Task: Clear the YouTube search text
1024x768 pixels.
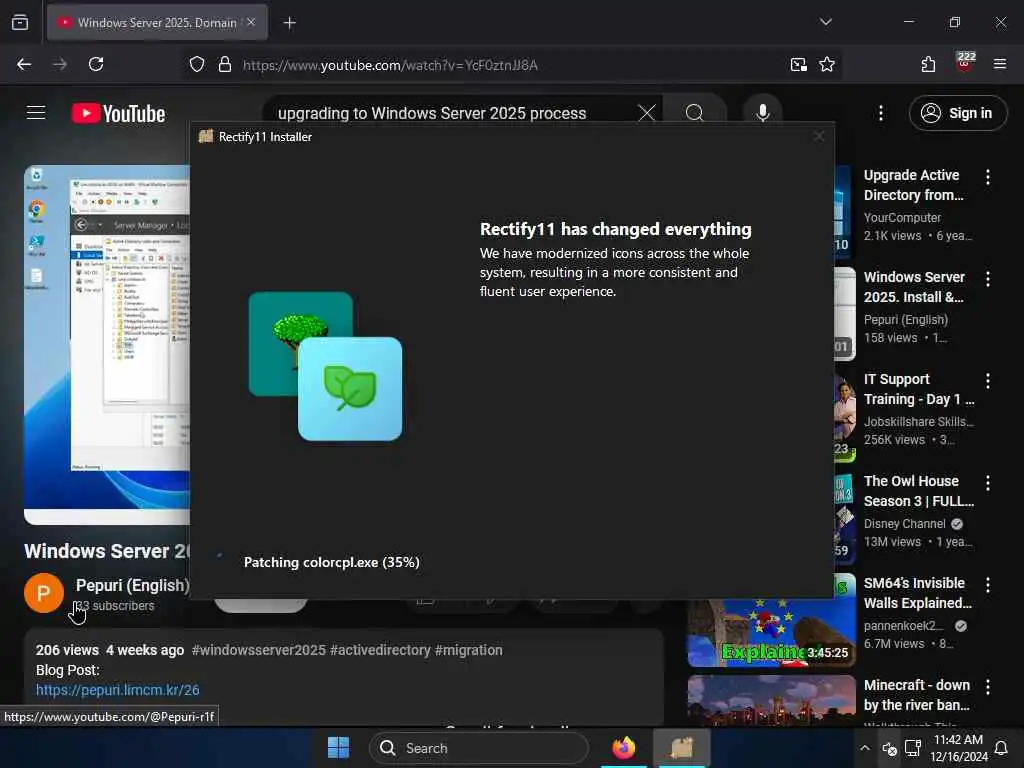Action: (647, 113)
